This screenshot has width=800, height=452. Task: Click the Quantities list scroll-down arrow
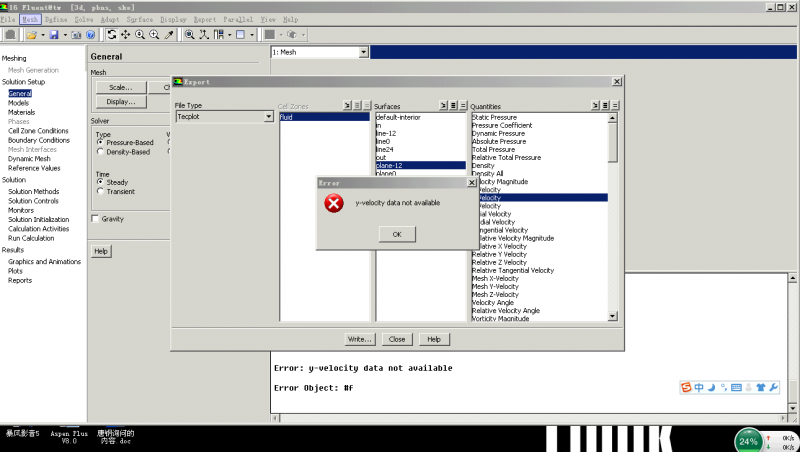point(613,317)
